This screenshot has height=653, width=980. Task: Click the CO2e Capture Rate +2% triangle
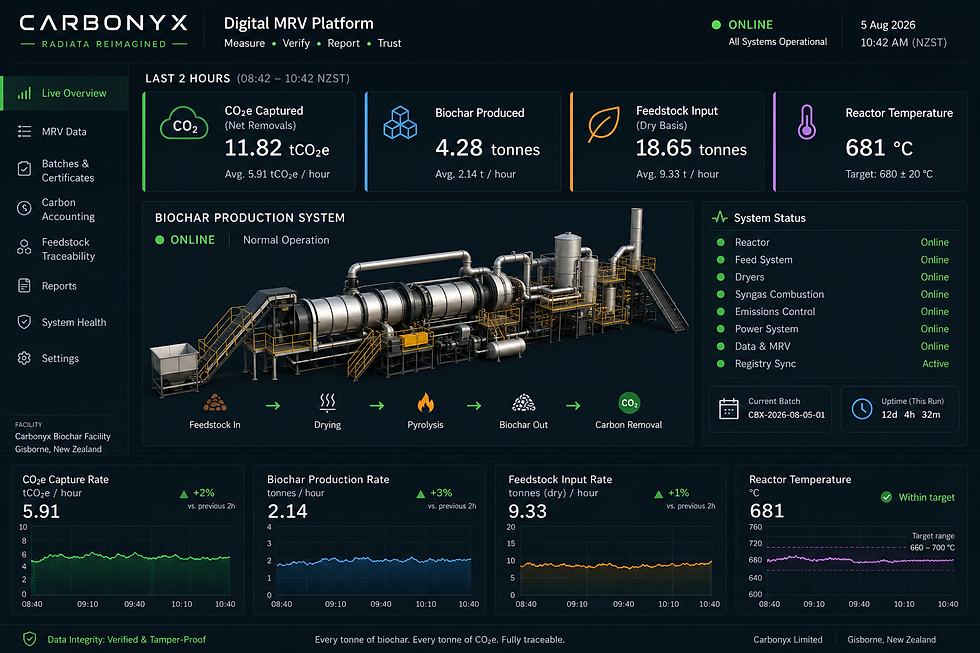pos(184,494)
